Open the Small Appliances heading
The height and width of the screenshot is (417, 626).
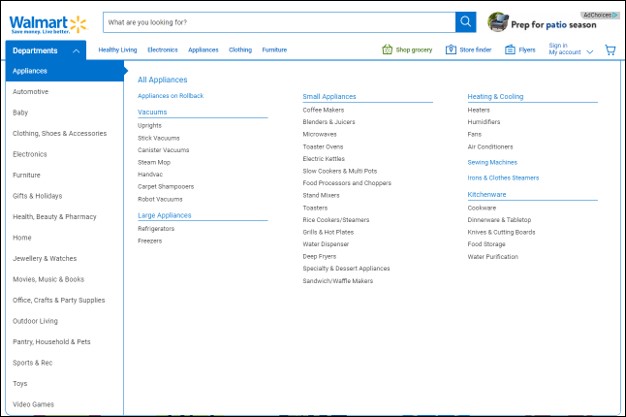[329, 97]
